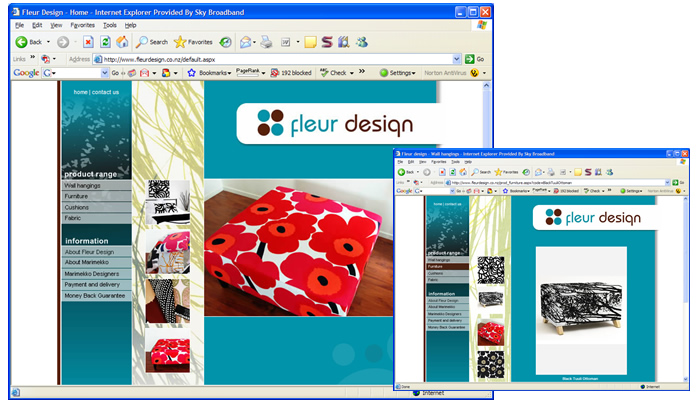
Task: Click Research book icon in large window toolbar
Action: (344, 42)
